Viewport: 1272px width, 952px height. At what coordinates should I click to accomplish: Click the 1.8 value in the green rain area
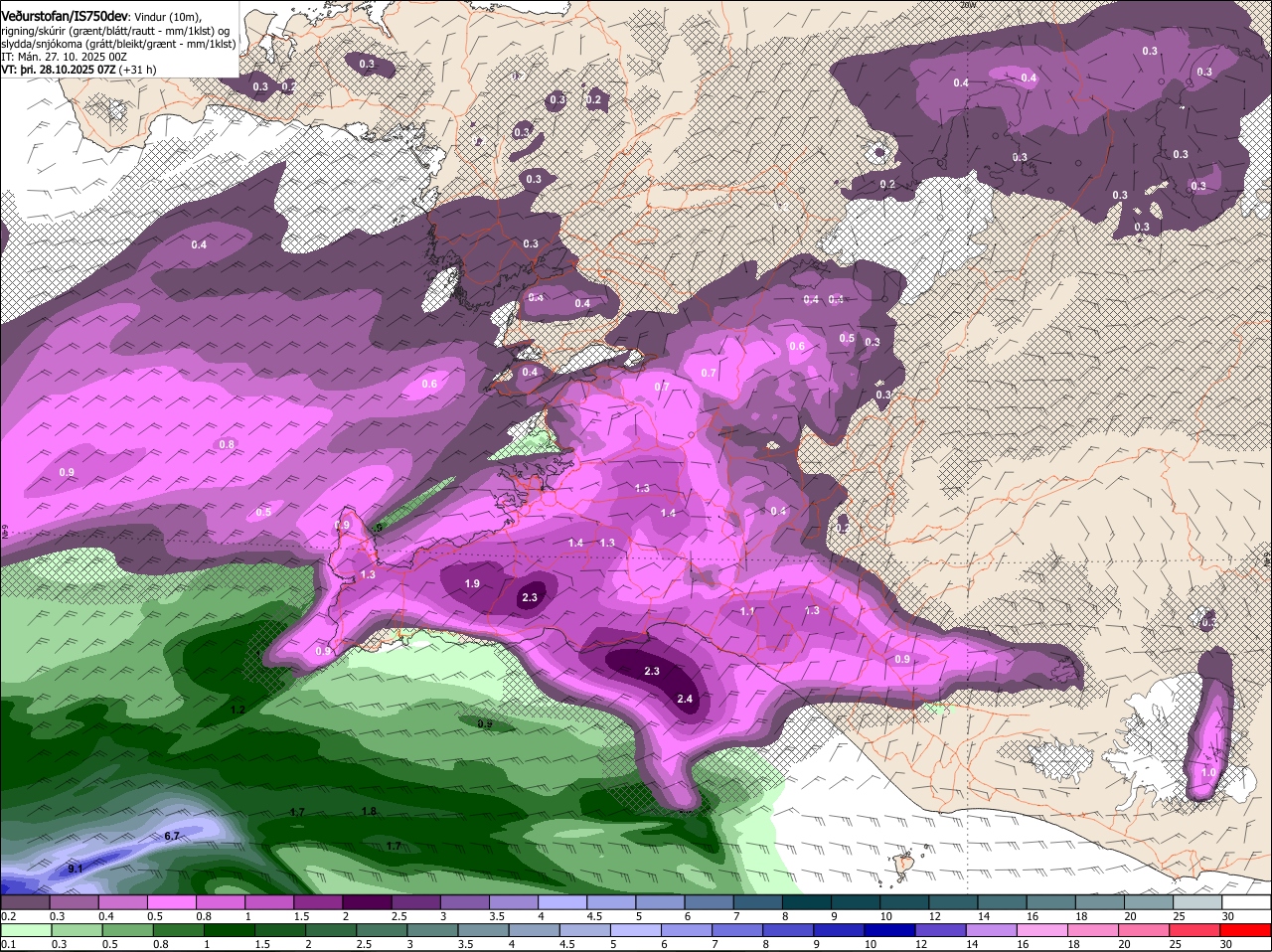coord(369,811)
